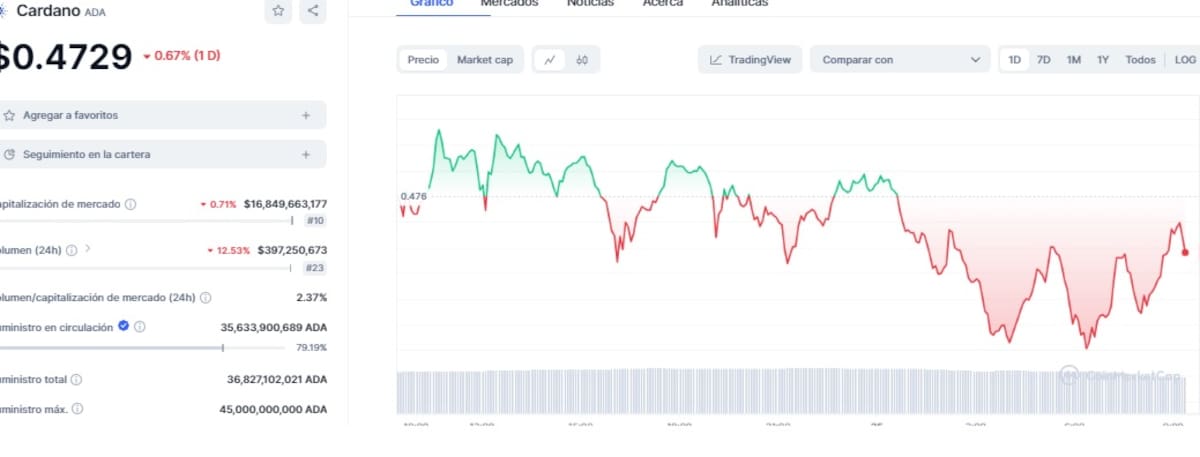Enable LOG scale on chart
1200x457 pixels.
(1185, 60)
